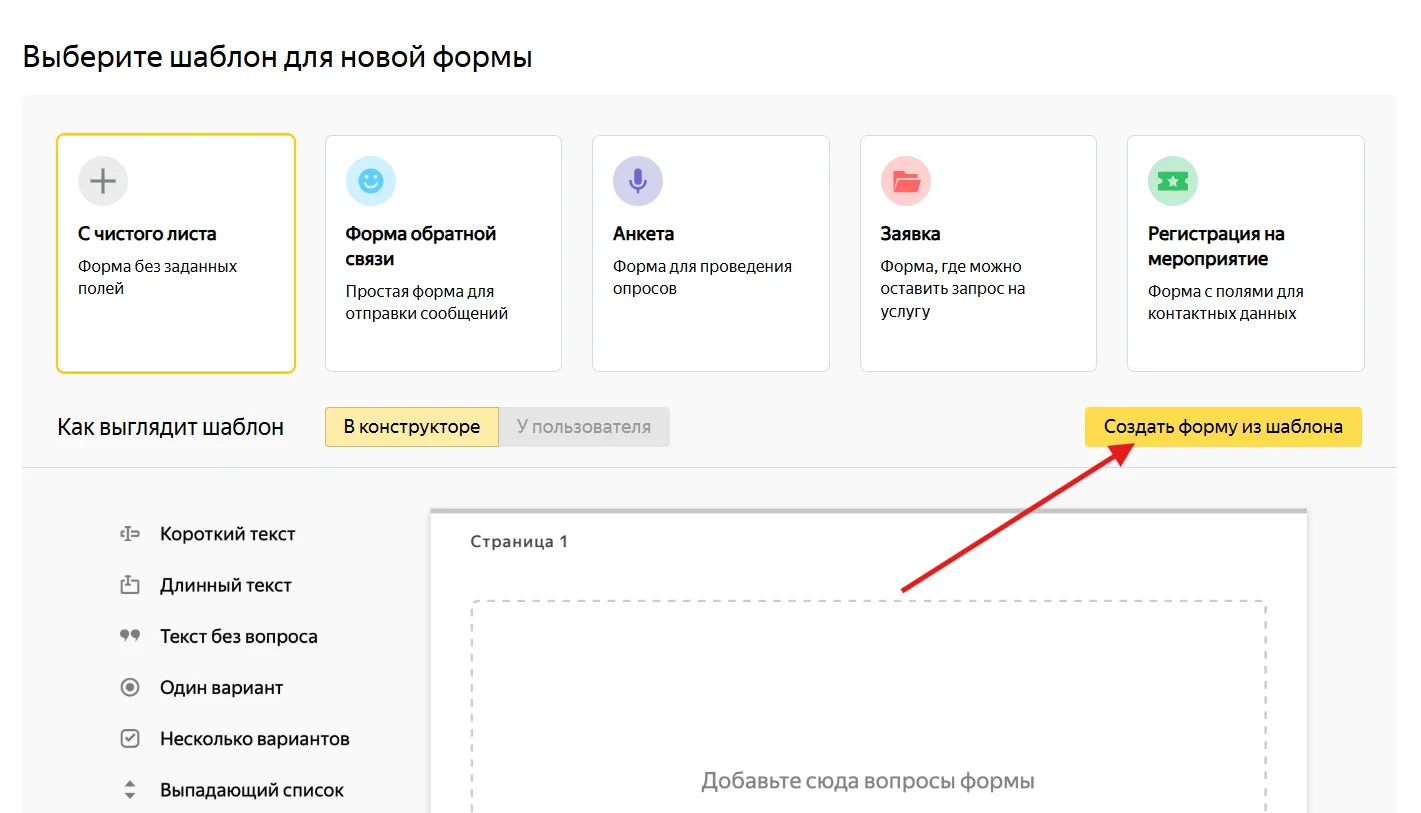Select the С чистого листа template card
This screenshot has height=813, width=1421.
point(176,253)
